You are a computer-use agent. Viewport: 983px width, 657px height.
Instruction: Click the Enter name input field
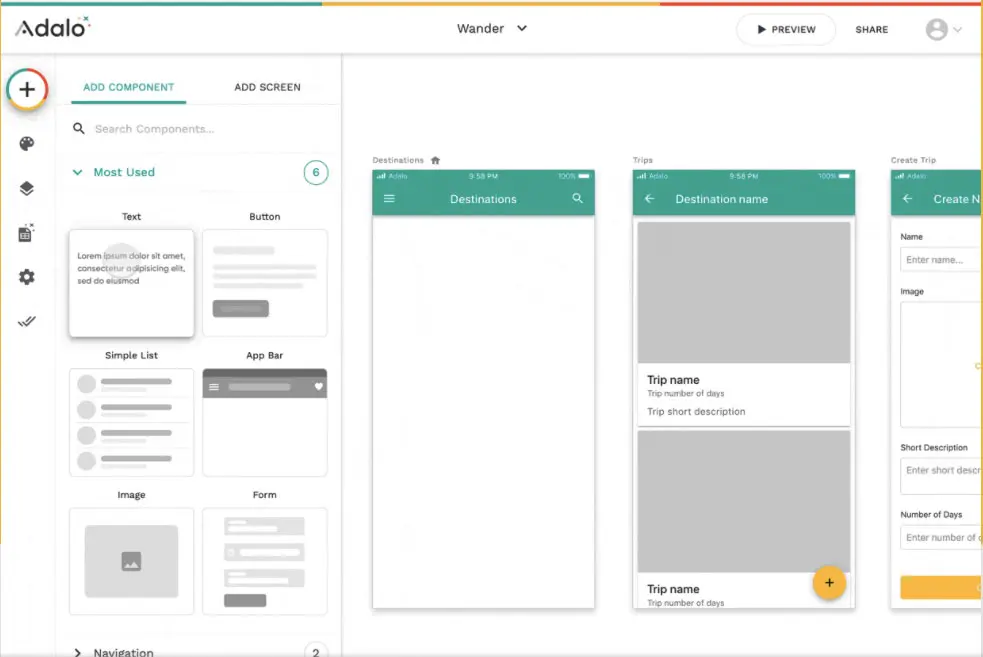point(941,260)
